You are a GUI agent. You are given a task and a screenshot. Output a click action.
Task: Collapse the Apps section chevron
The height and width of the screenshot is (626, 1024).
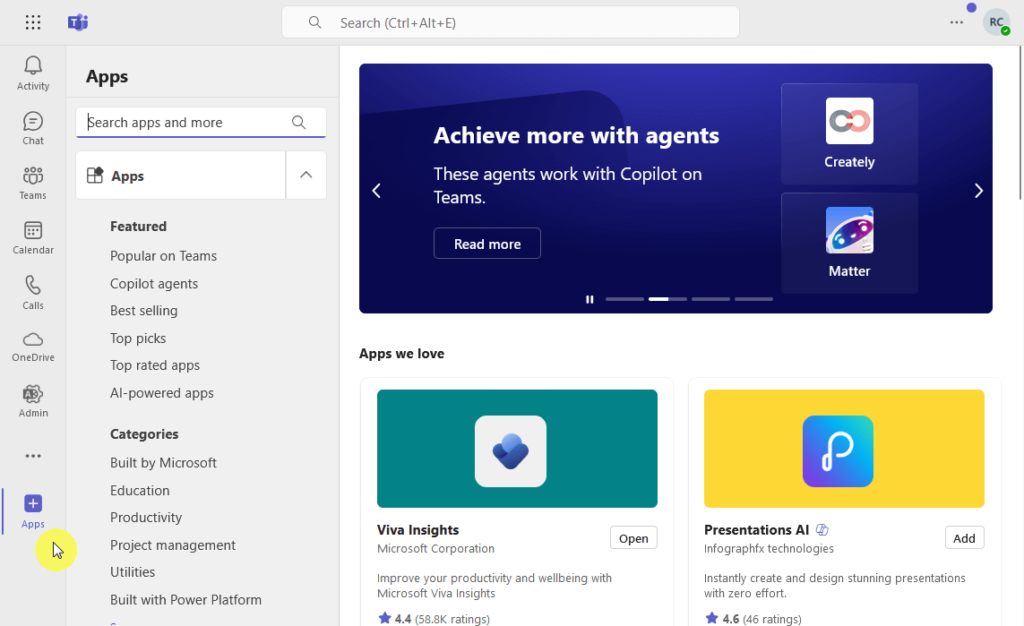(306, 175)
